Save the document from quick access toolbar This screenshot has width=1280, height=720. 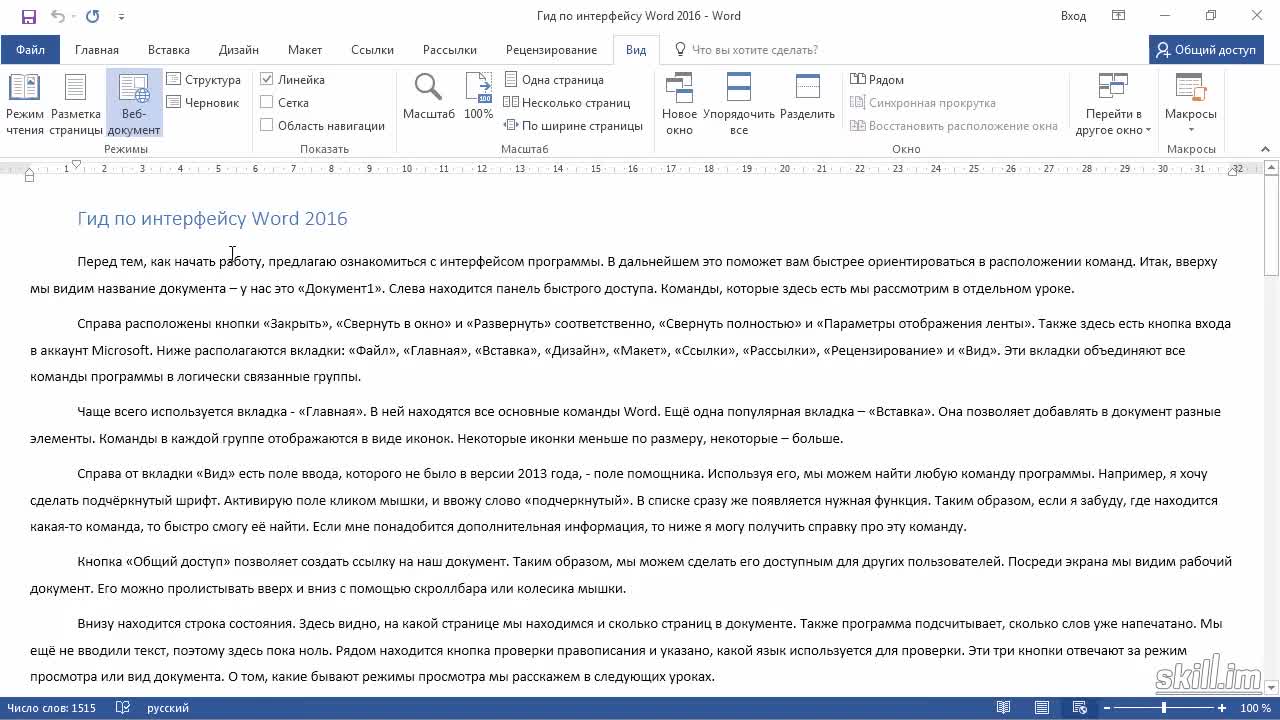pyautogui.click(x=28, y=16)
